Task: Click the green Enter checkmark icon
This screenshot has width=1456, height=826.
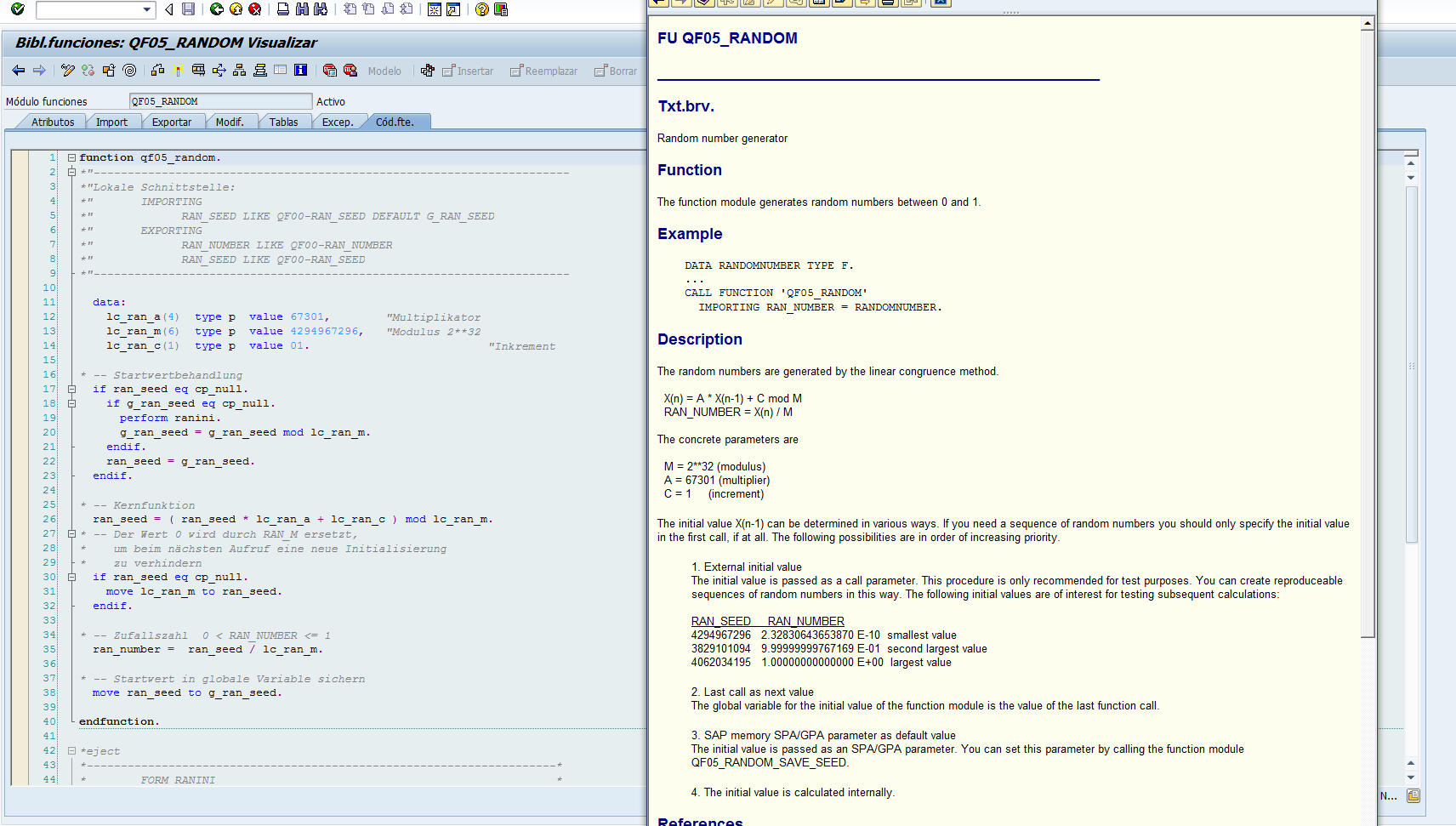Action: click(17, 9)
